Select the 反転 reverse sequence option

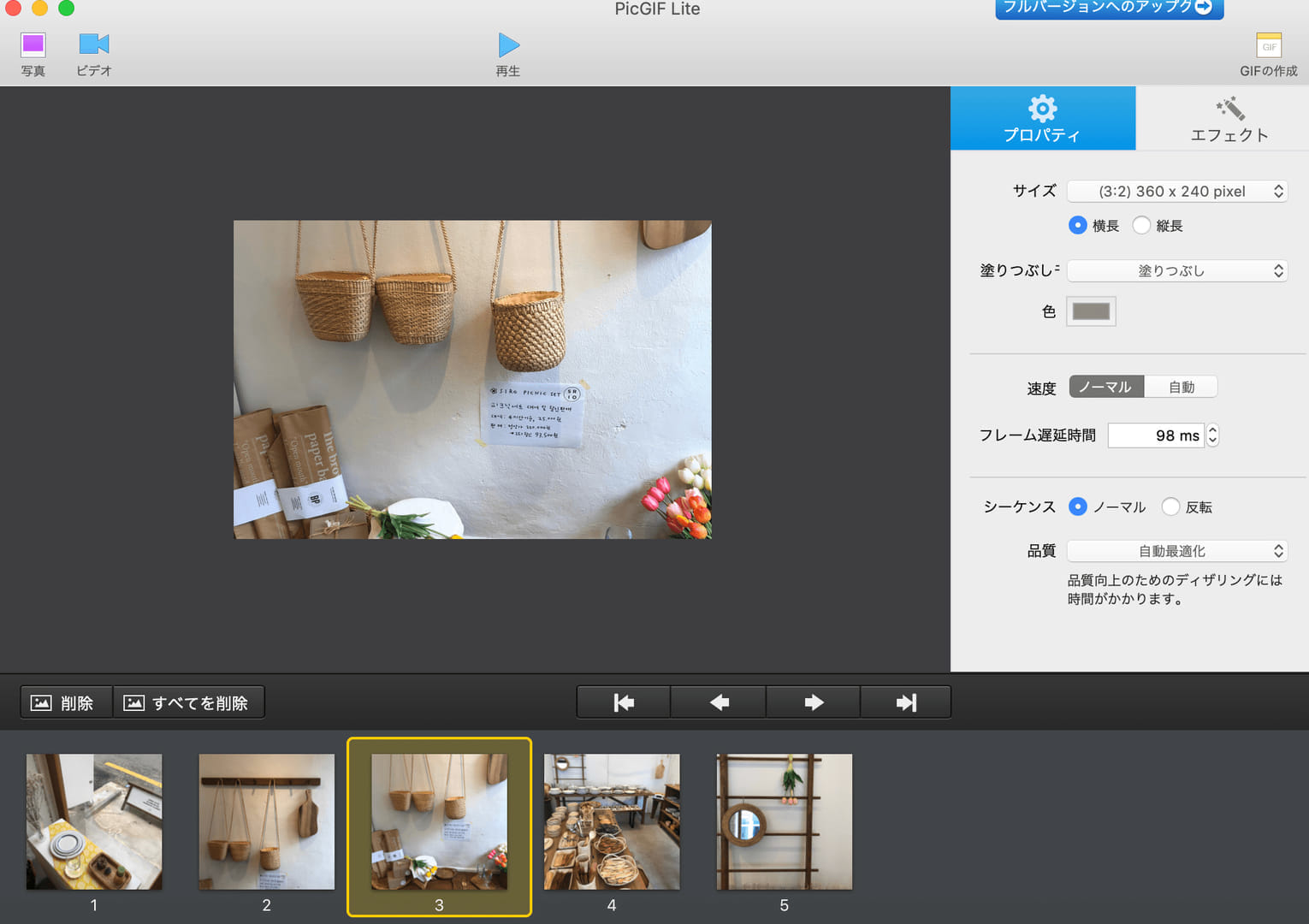(x=1170, y=506)
